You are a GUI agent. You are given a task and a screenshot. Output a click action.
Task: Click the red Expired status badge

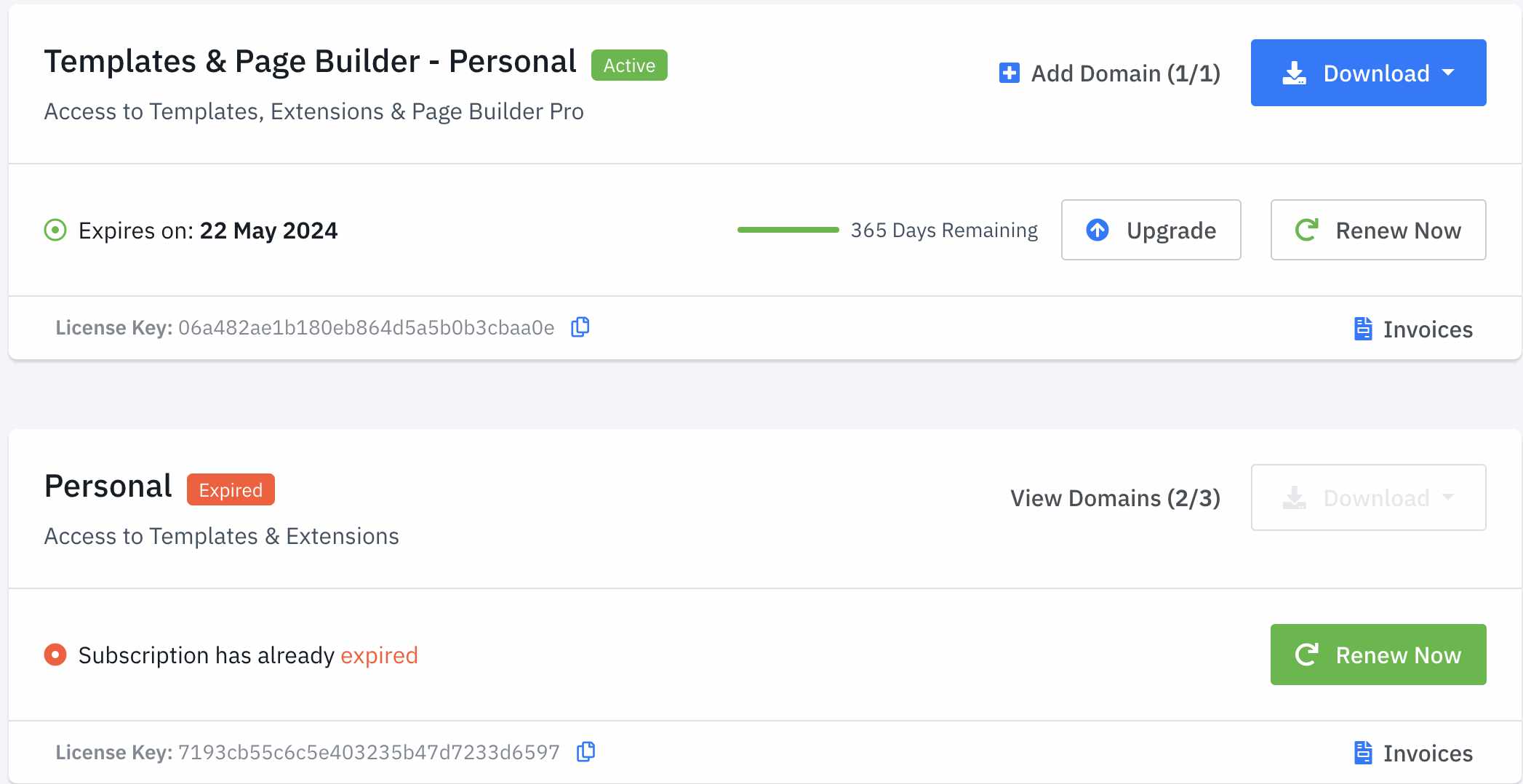point(231,490)
